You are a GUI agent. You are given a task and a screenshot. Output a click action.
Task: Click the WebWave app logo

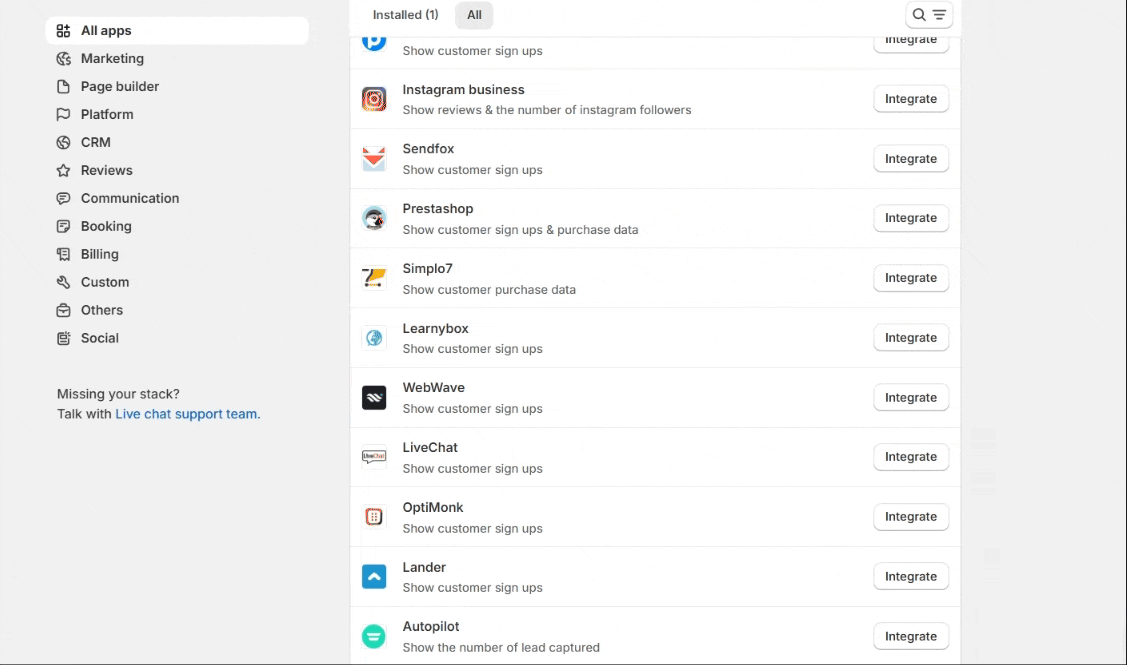click(374, 398)
